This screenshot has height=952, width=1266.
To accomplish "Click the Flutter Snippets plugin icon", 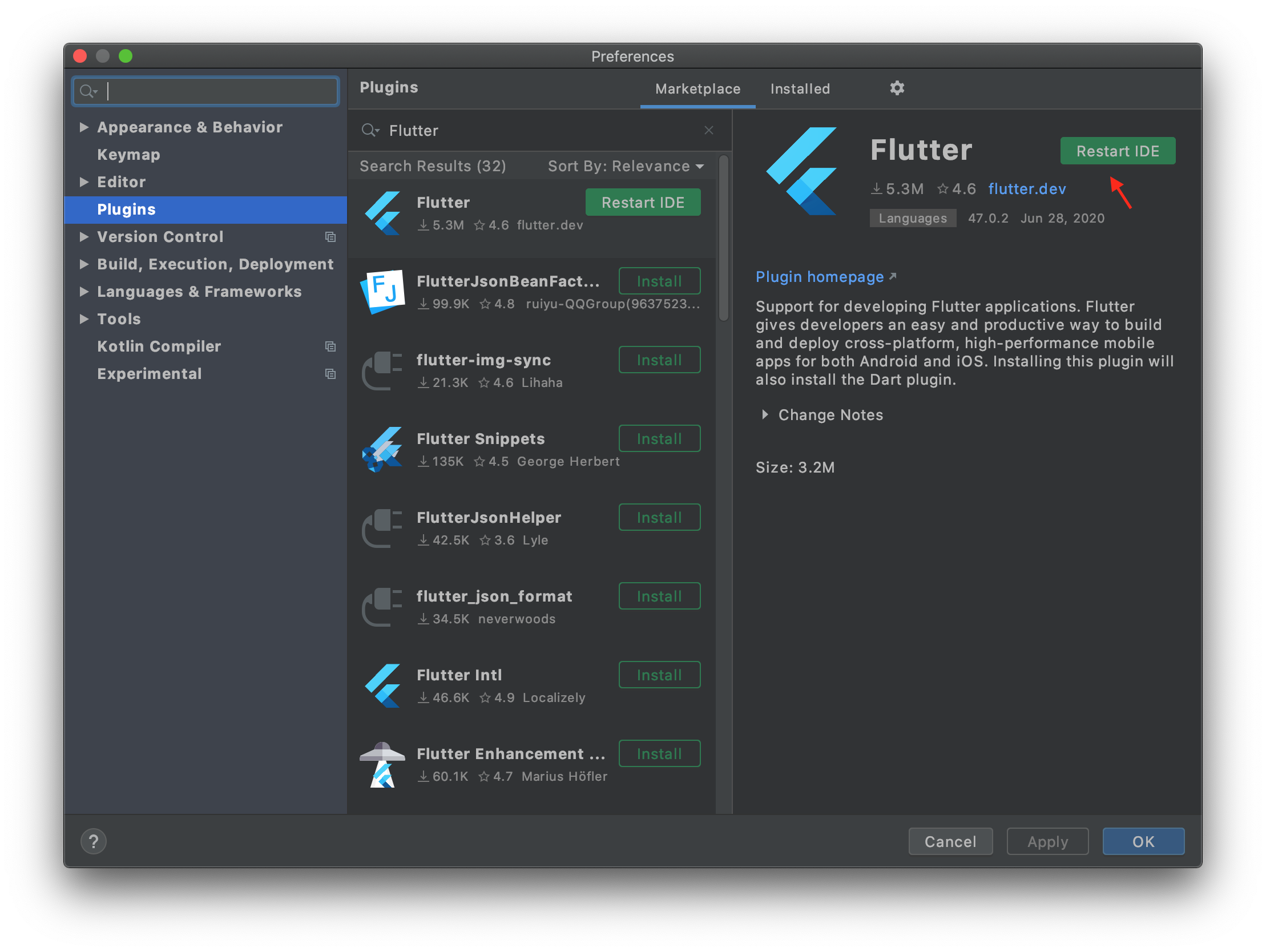I will [382, 449].
